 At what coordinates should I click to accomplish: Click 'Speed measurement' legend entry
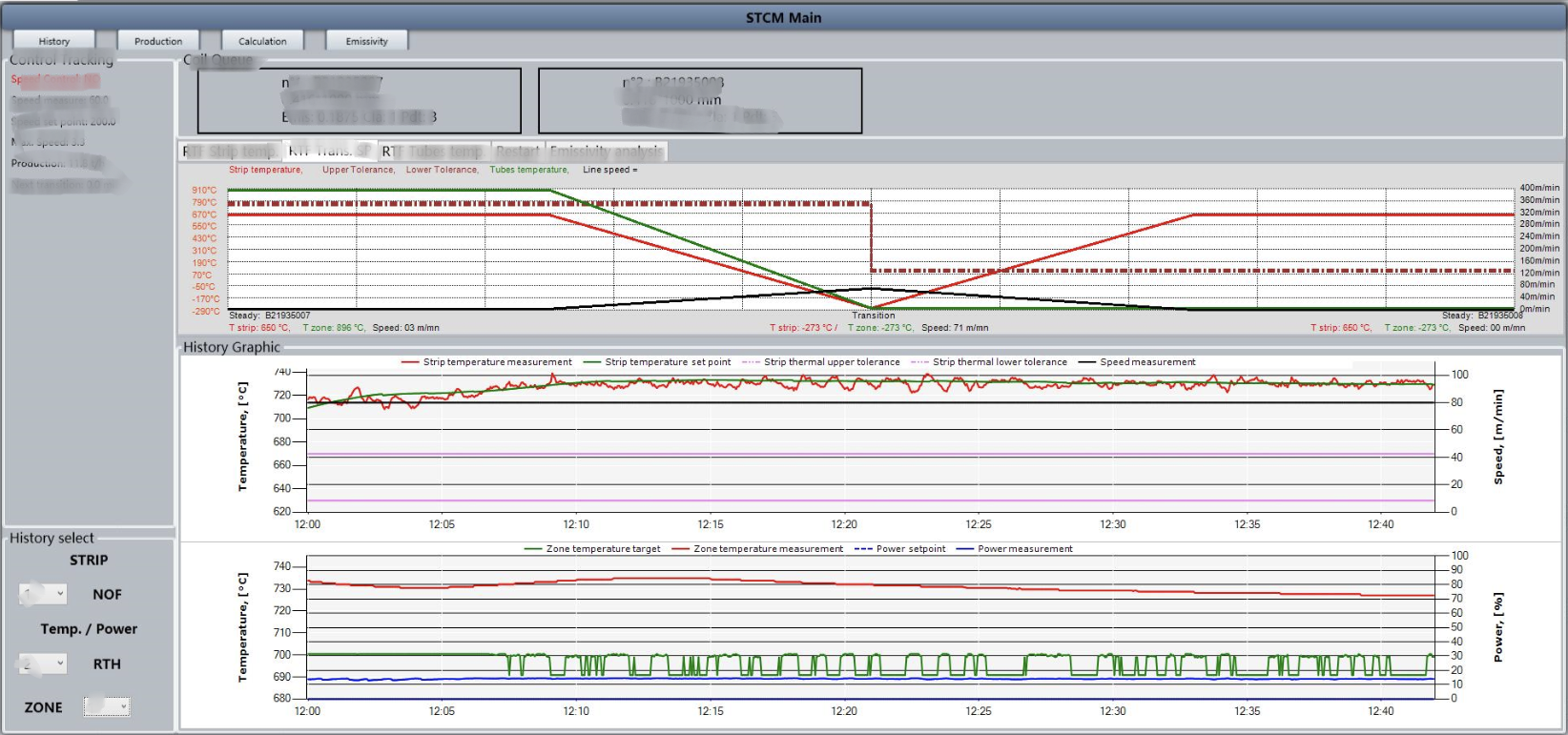pyautogui.click(x=1137, y=362)
